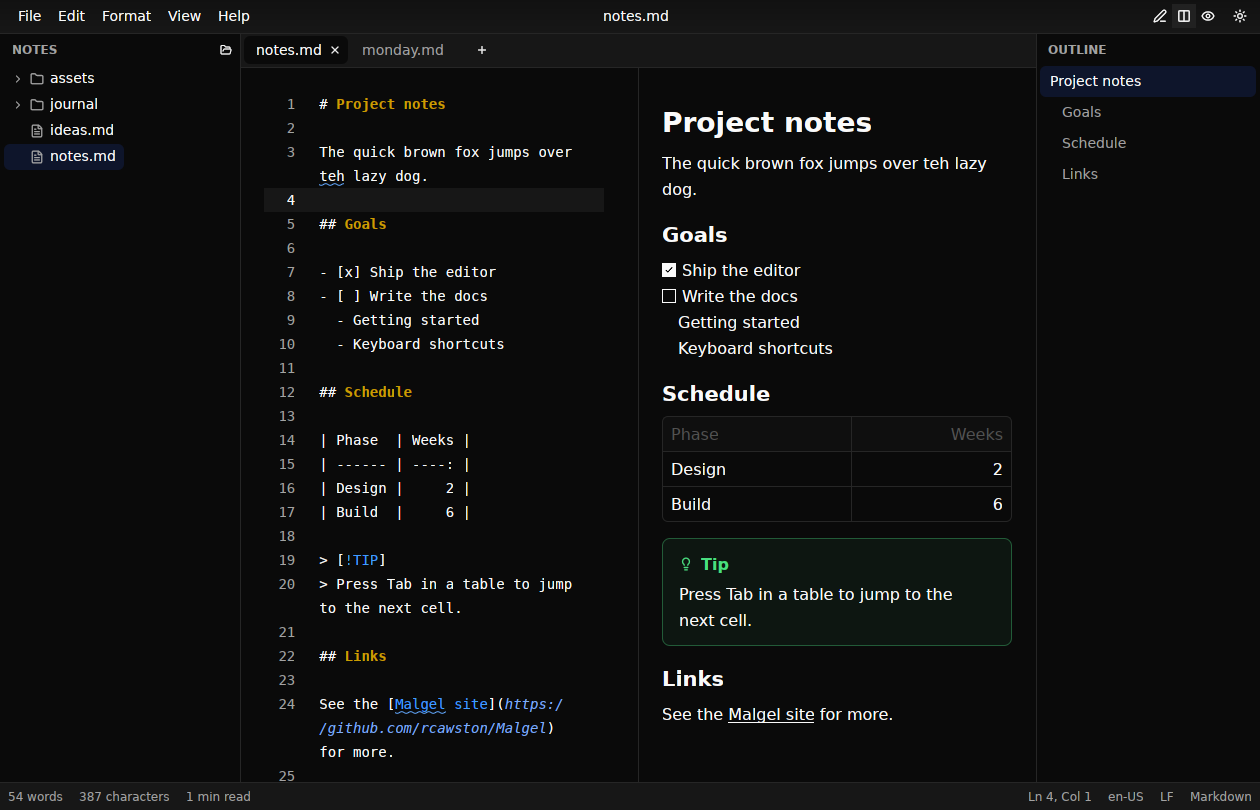The image size is (1260, 810).
Task: Open the Help menu
Action: (234, 16)
